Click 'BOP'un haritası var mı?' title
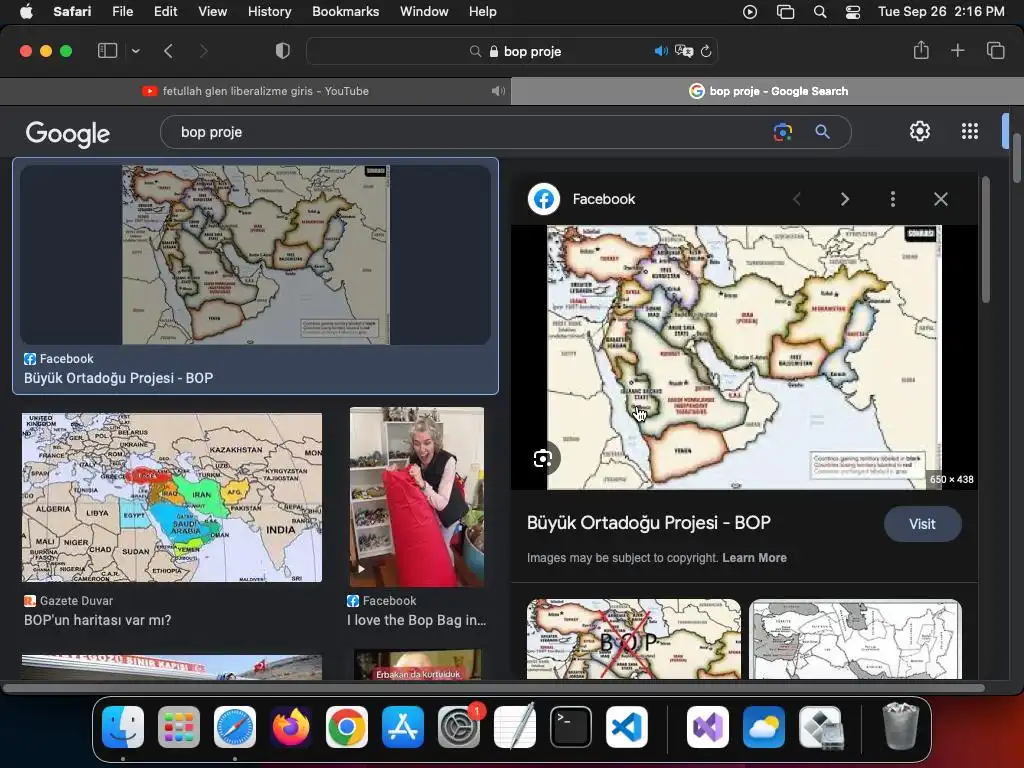Screen dimensions: 1024x768 pos(97,620)
